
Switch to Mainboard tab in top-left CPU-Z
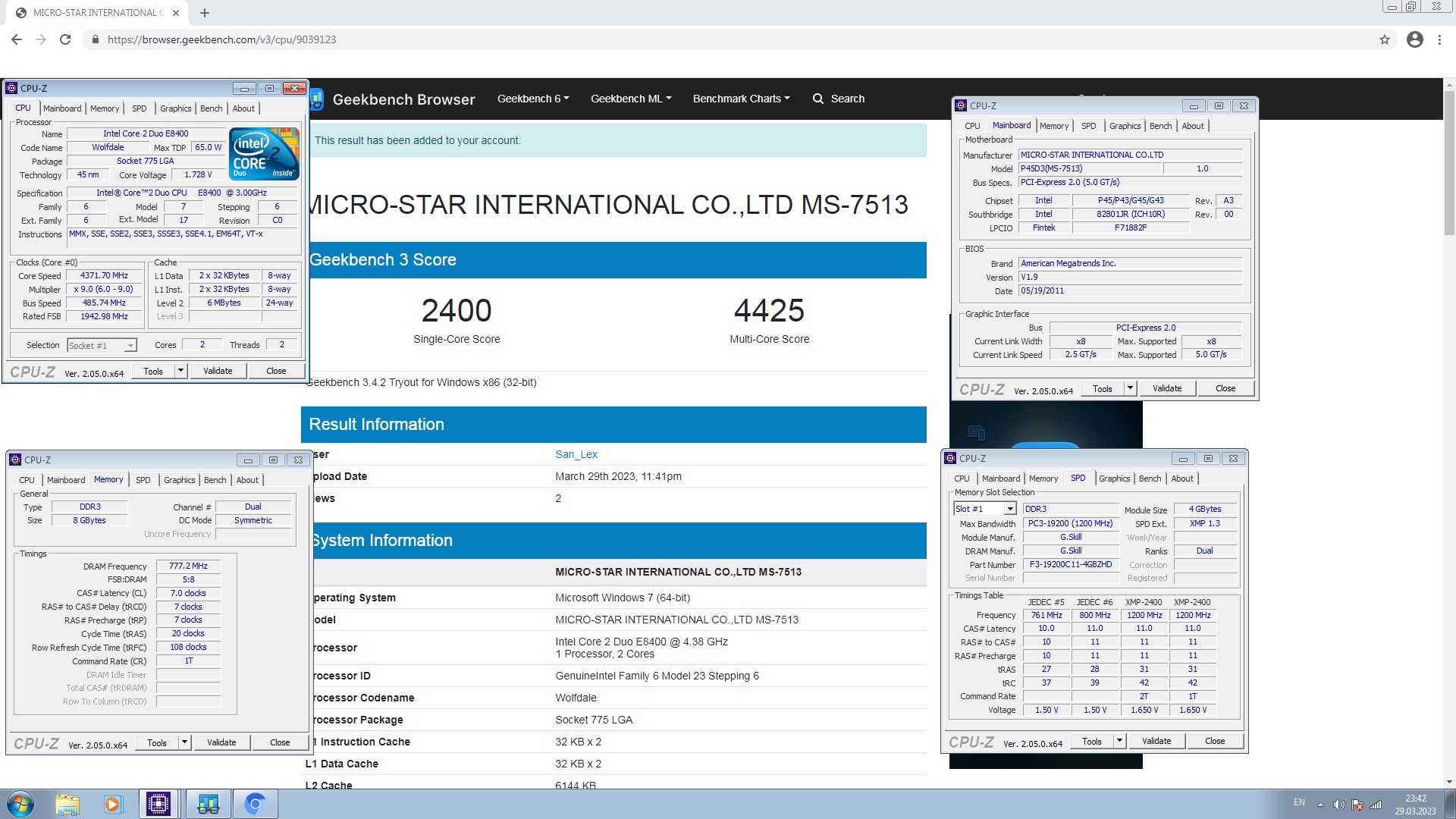pyautogui.click(x=62, y=108)
